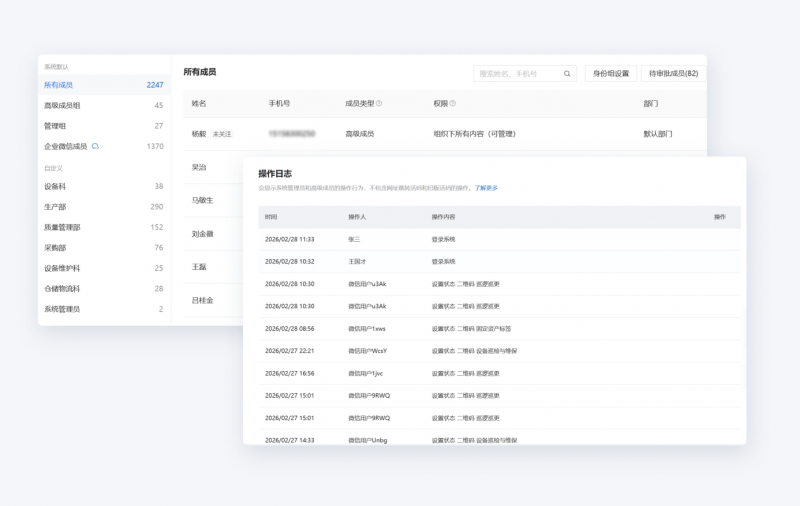Choose 质量管理部 in the sidebar
The image size is (800, 506).
tap(62, 227)
